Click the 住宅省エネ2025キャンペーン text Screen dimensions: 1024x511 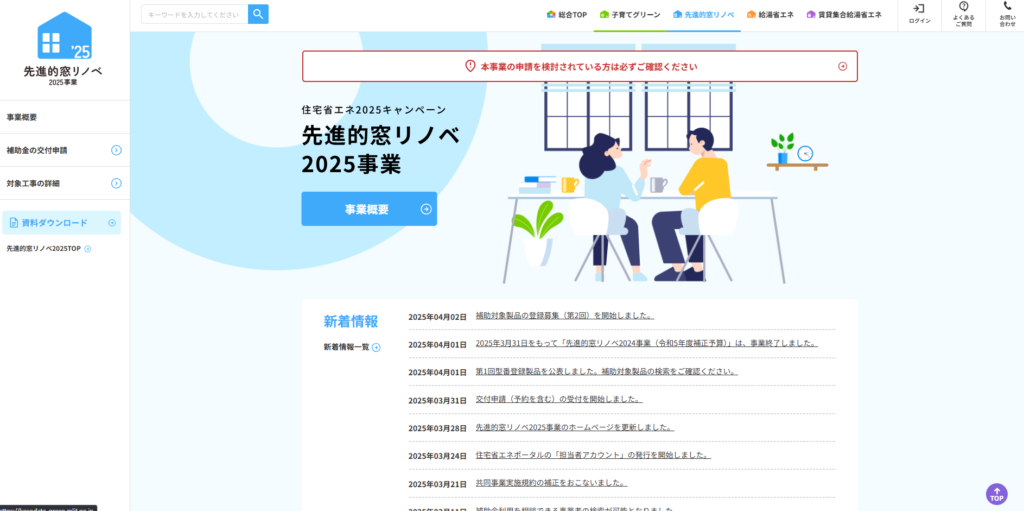[x=374, y=110]
